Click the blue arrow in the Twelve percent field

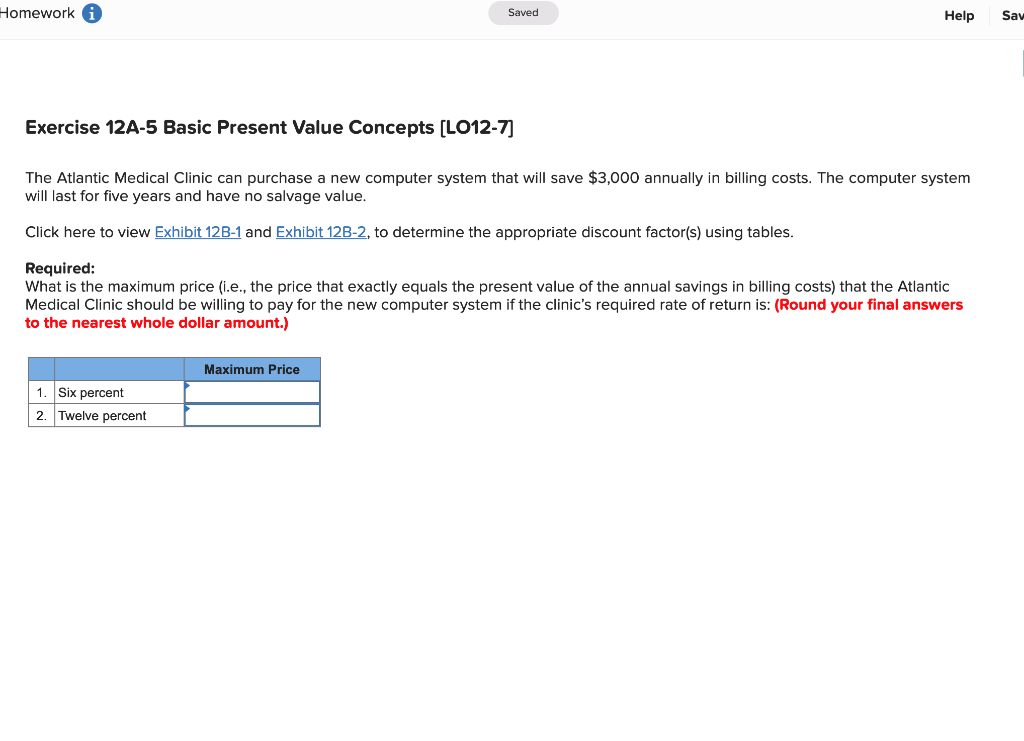click(186, 409)
